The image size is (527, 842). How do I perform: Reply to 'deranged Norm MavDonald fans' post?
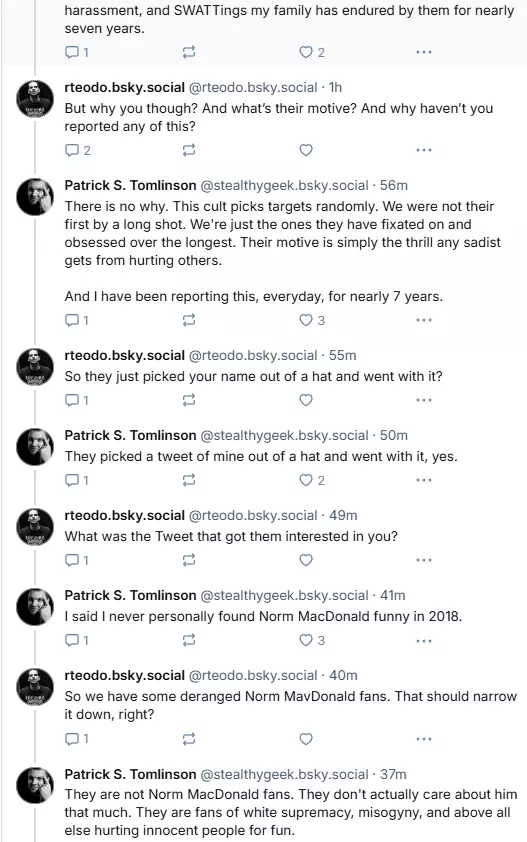pyautogui.click(x=77, y=739)
